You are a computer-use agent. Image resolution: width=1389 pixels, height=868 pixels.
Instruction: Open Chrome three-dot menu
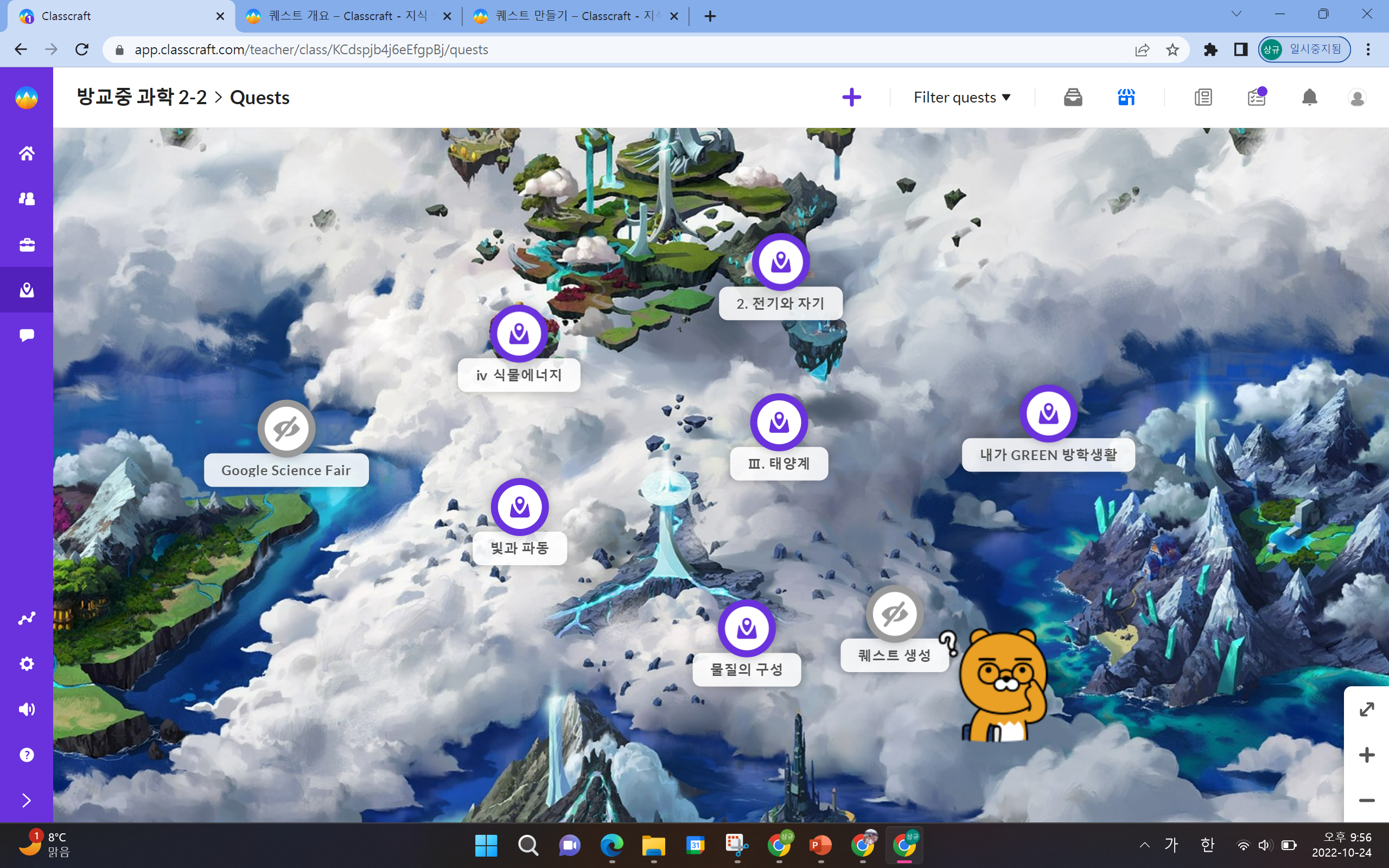coord(1368,50)
